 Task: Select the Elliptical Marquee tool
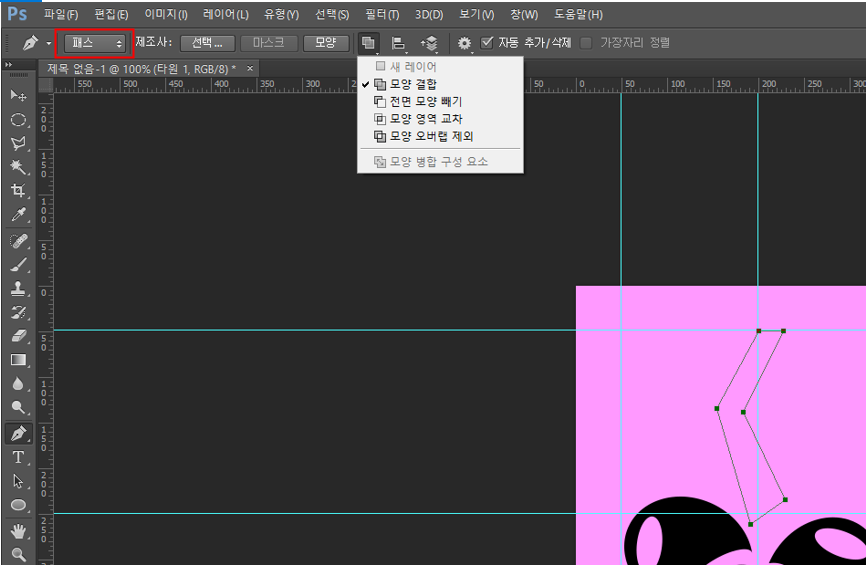tap(18, 119)
